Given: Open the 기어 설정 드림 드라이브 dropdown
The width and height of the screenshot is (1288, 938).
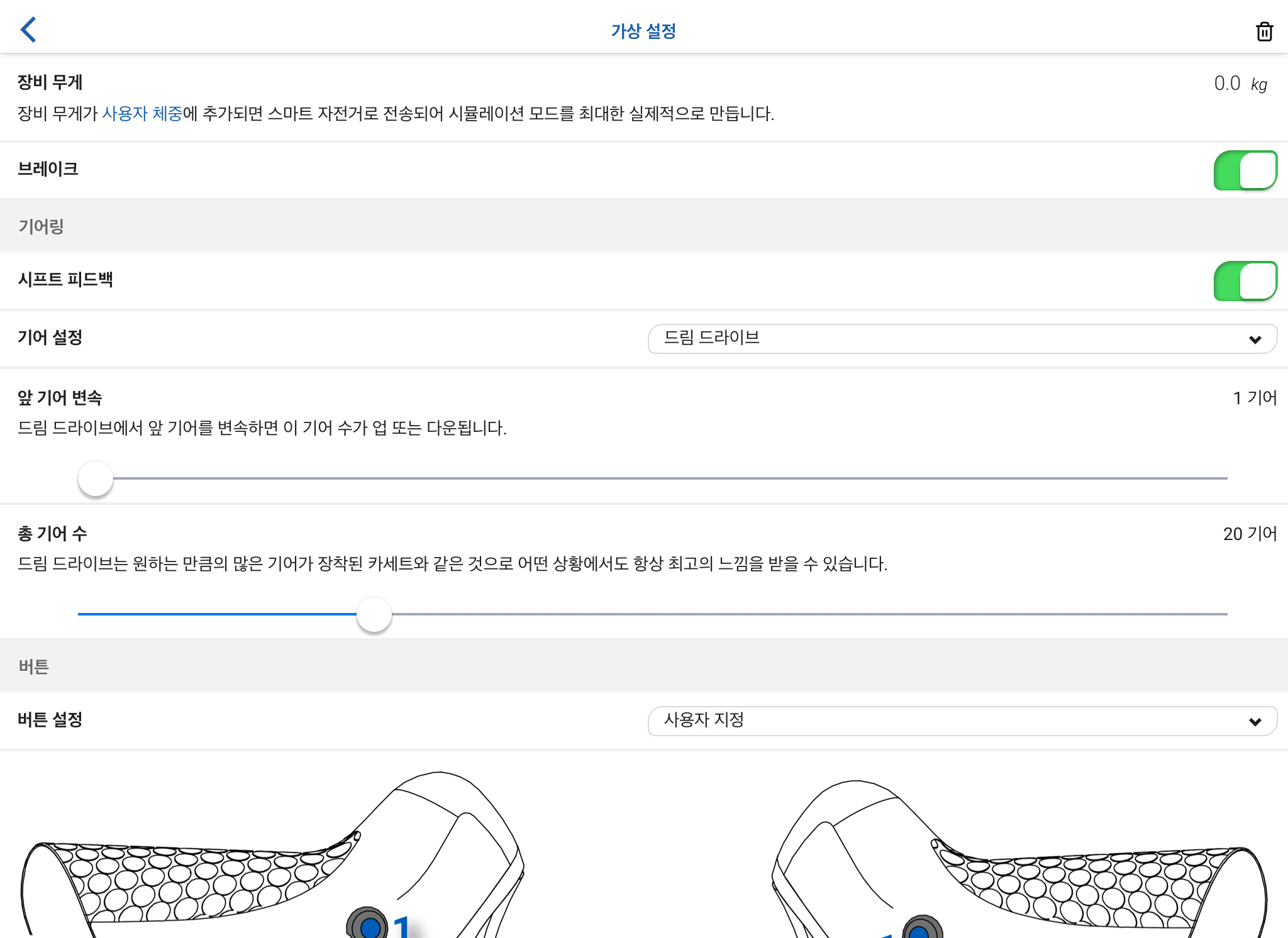Looking at the screenshot, I should point(962,339).
